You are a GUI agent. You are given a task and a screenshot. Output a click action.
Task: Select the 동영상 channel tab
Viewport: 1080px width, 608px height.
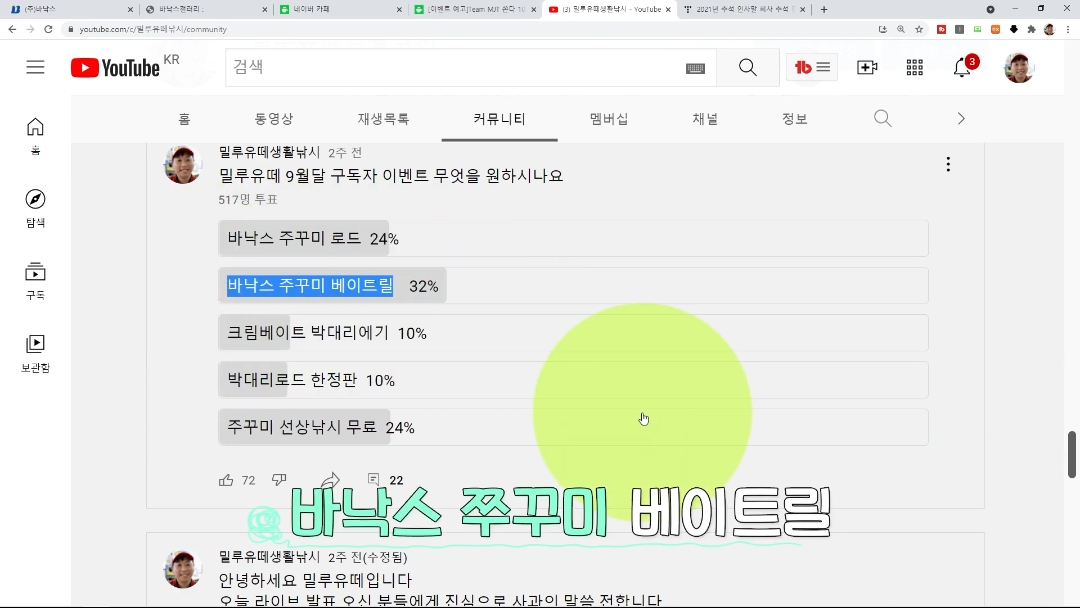pyautogui.click(x=273, y=118)
